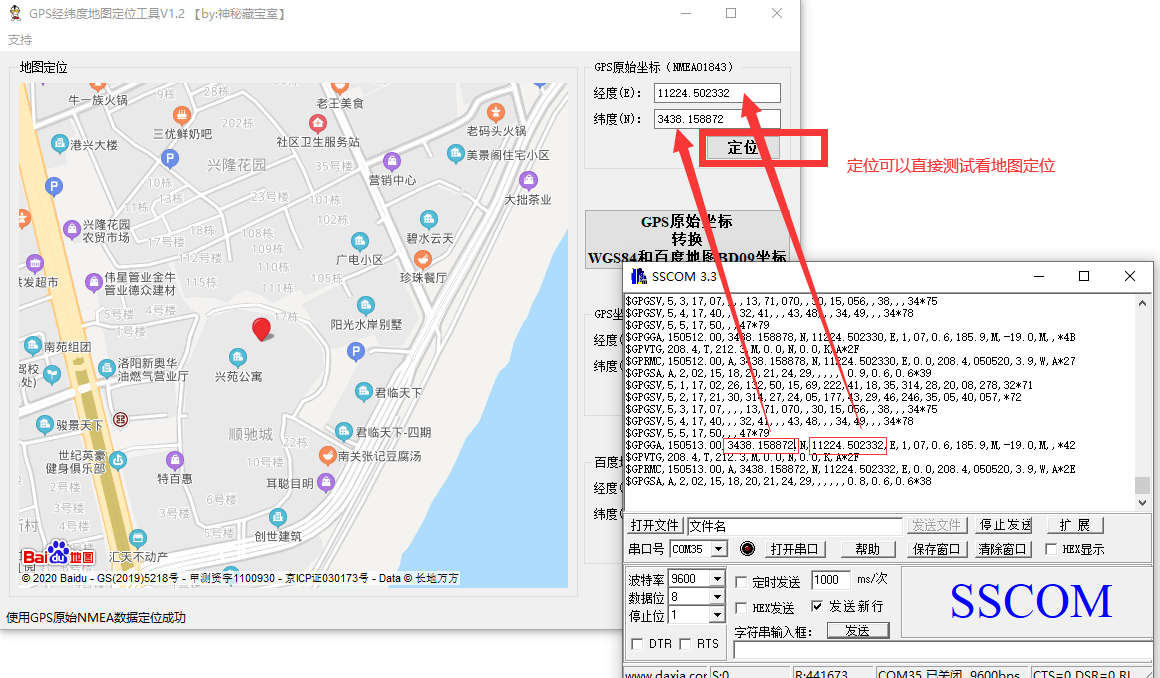Open SSCOM 帮助
This screenshot has height=678, width=1160.
868,549
